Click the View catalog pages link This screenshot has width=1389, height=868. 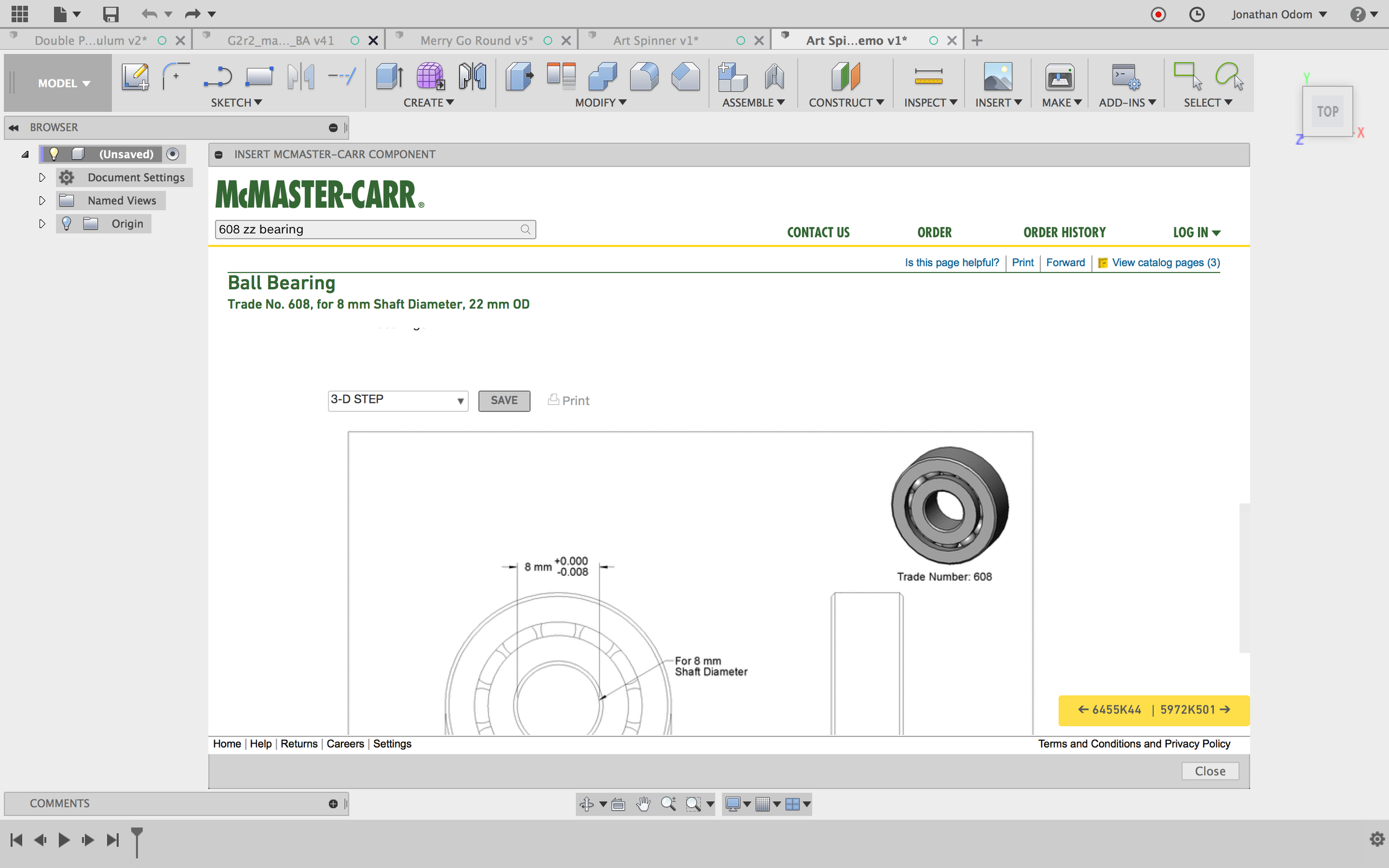(x=1165, y=263)
